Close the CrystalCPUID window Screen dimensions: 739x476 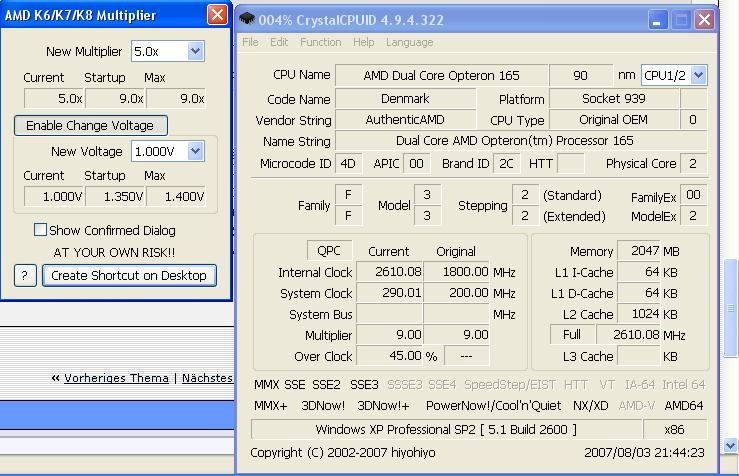pos(704,20)
